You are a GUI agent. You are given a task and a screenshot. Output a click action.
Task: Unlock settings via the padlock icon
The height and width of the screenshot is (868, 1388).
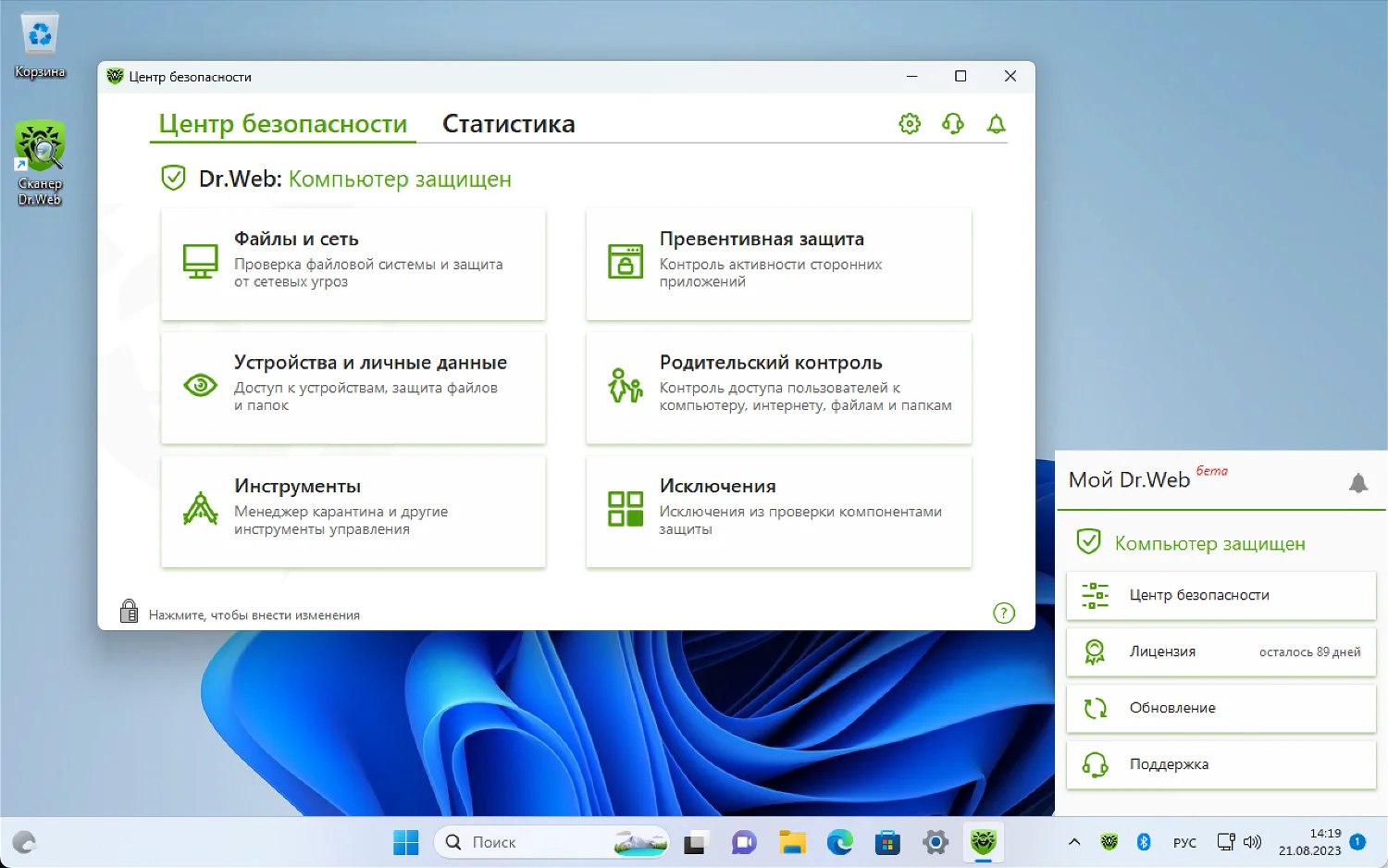tap(130, 611)
